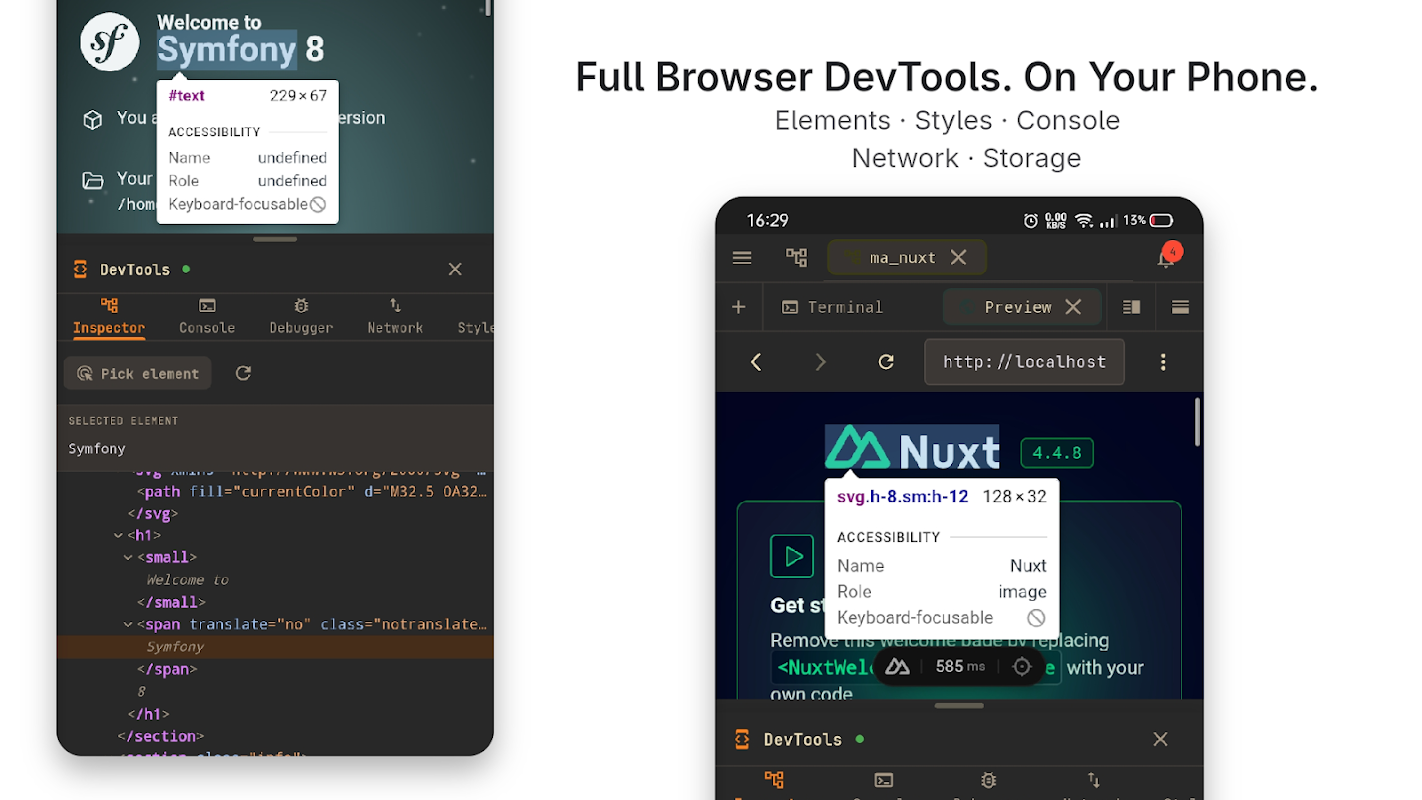The height and width of the screenshot is (800, 1422).
Task: Switch to the Inspector tab in left phone
Action: pyautogui.click(x=109, y=316)
